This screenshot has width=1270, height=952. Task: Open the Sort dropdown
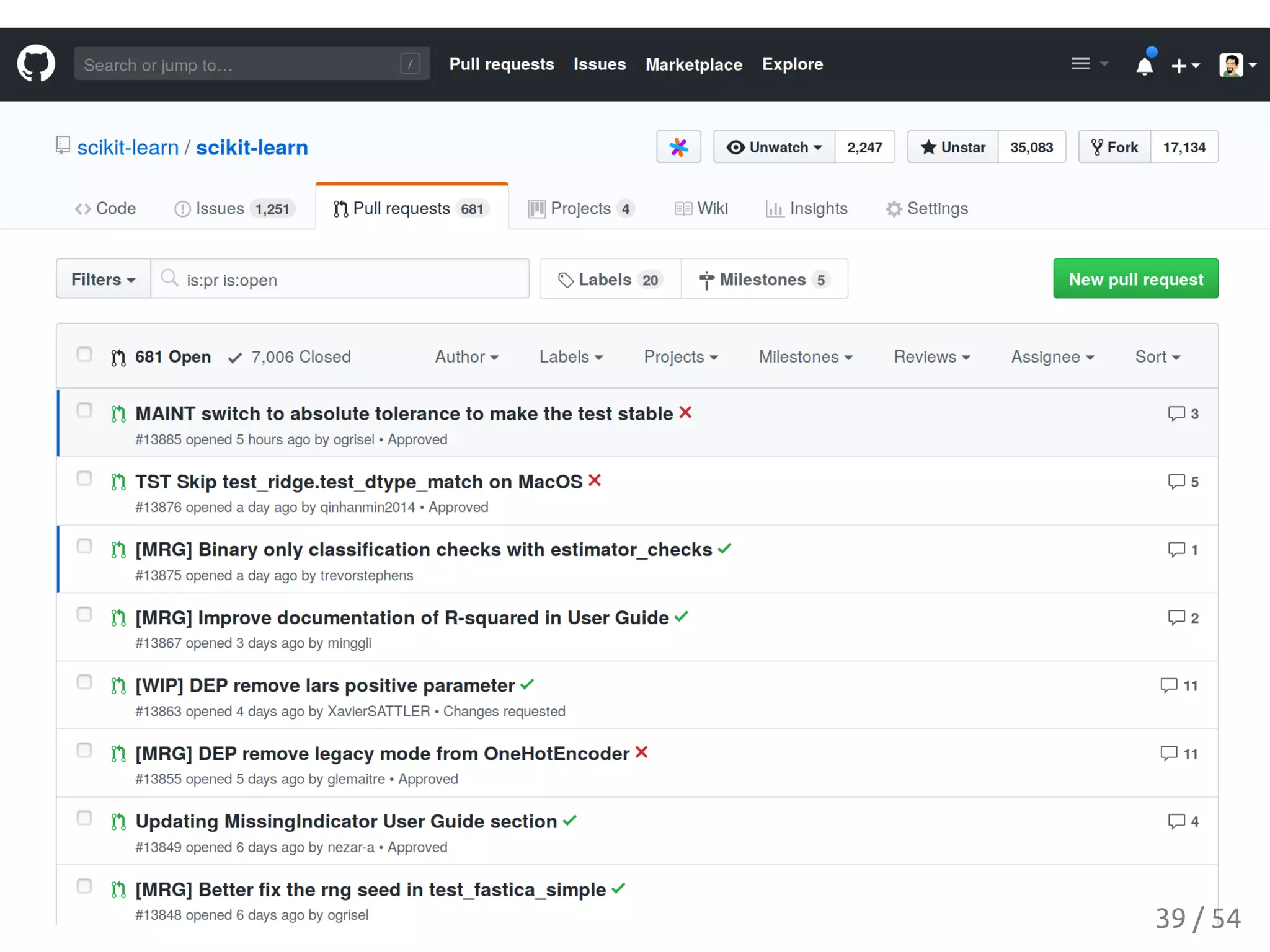pos(1157,357)
